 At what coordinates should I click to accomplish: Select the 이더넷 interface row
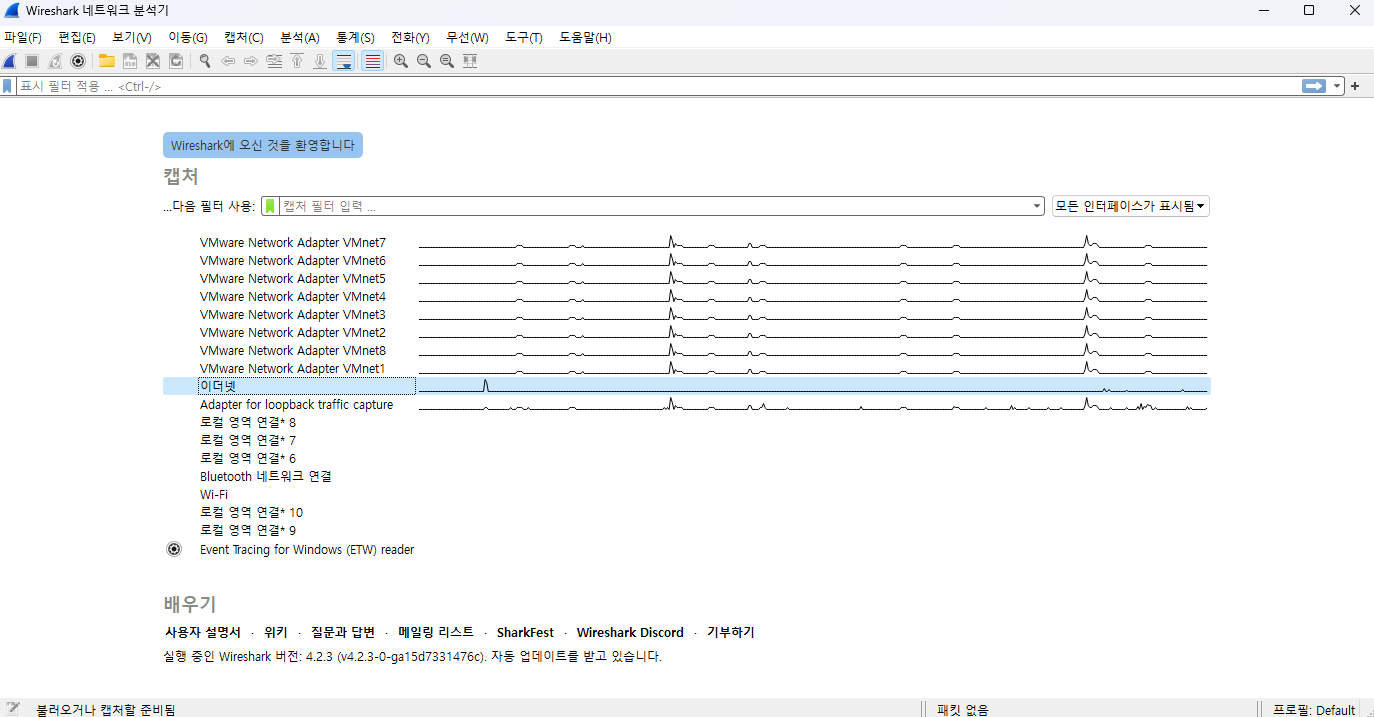tap(687, 386)
